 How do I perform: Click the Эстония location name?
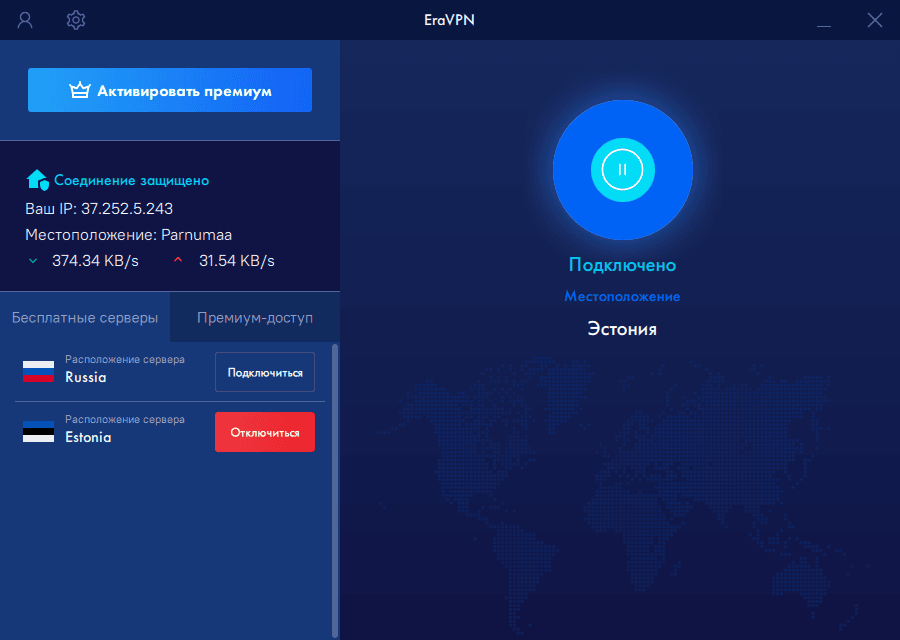622,329
